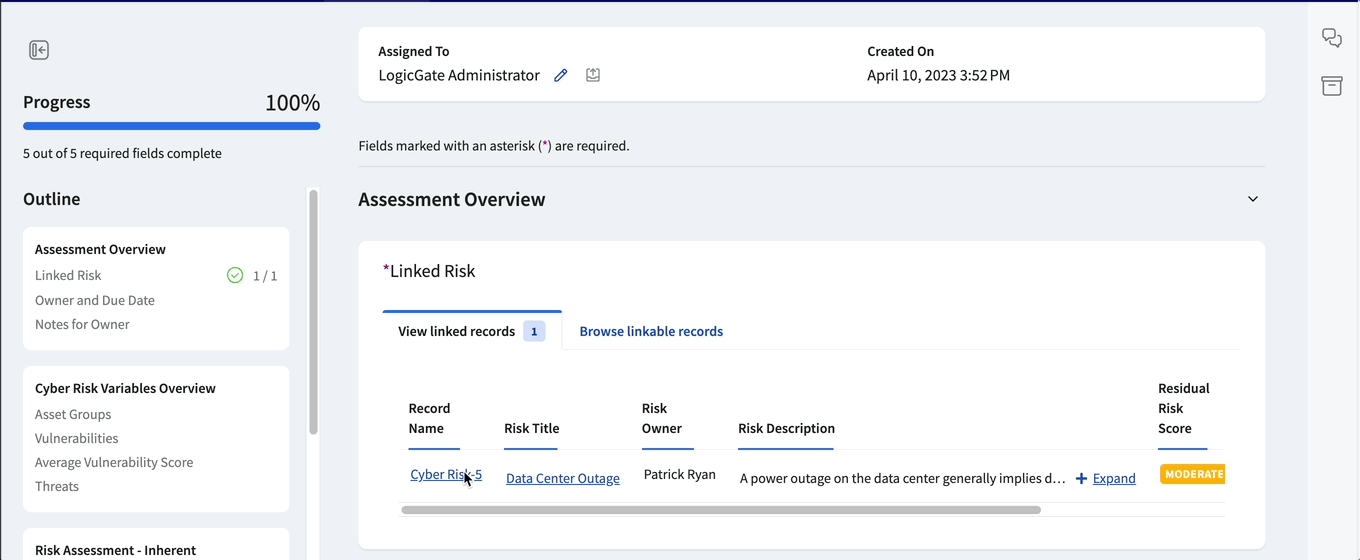Open the Cyber Risk-5 record link

446,475
